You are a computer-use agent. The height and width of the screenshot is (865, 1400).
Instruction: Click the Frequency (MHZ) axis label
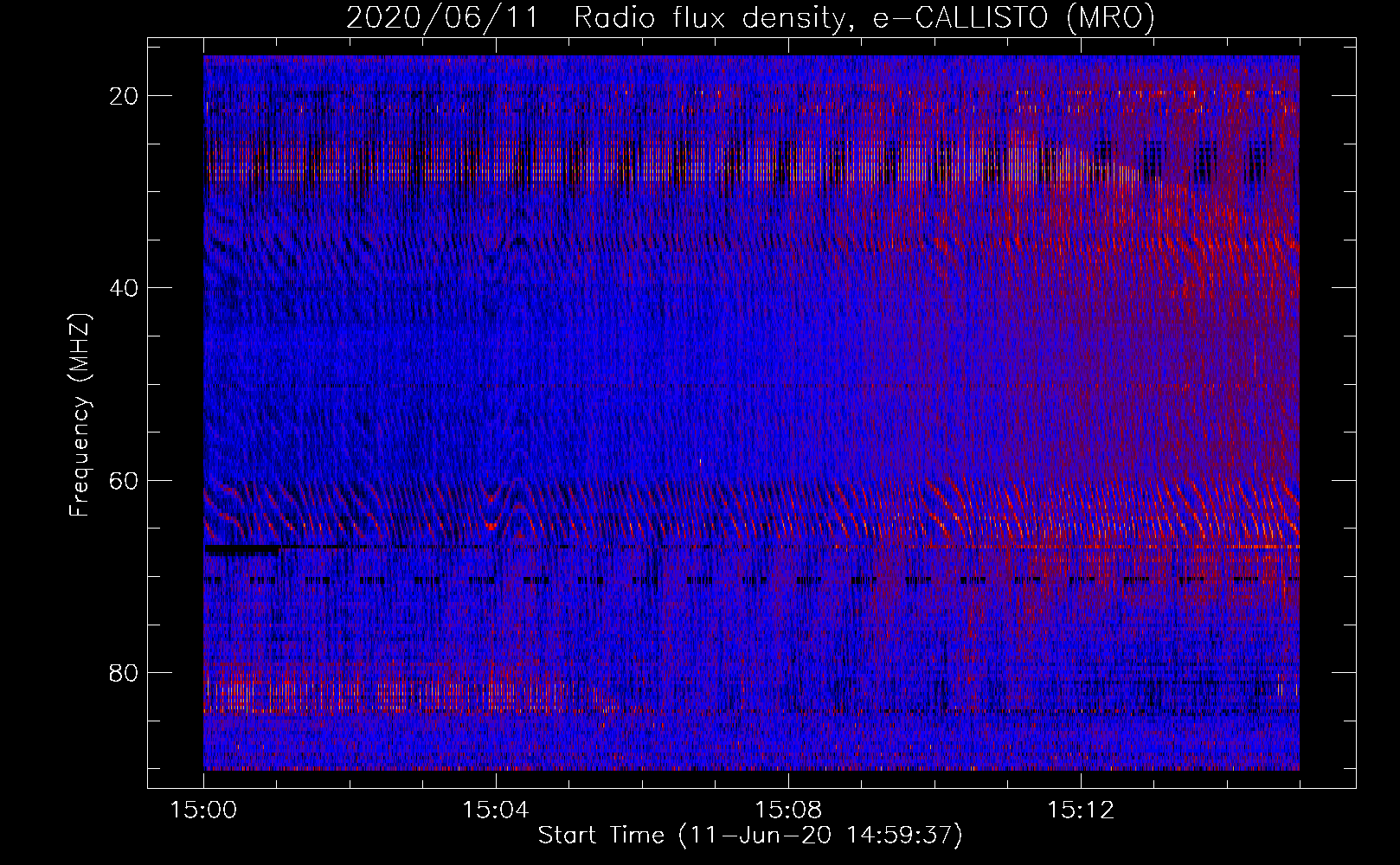pyautogui.click(x=80, y=415)
